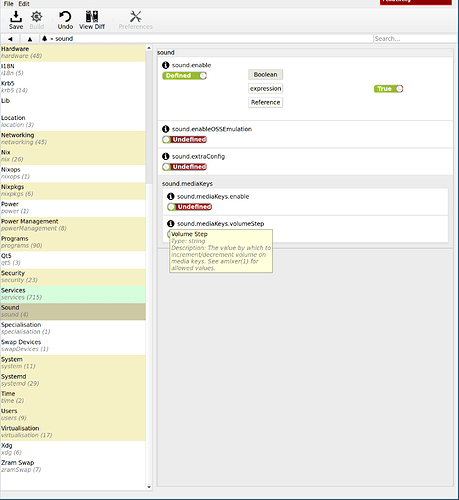Click info icon beside sound.enable
Image resolution: width=459 pixels, height=500 pixels.
(166, 65)
